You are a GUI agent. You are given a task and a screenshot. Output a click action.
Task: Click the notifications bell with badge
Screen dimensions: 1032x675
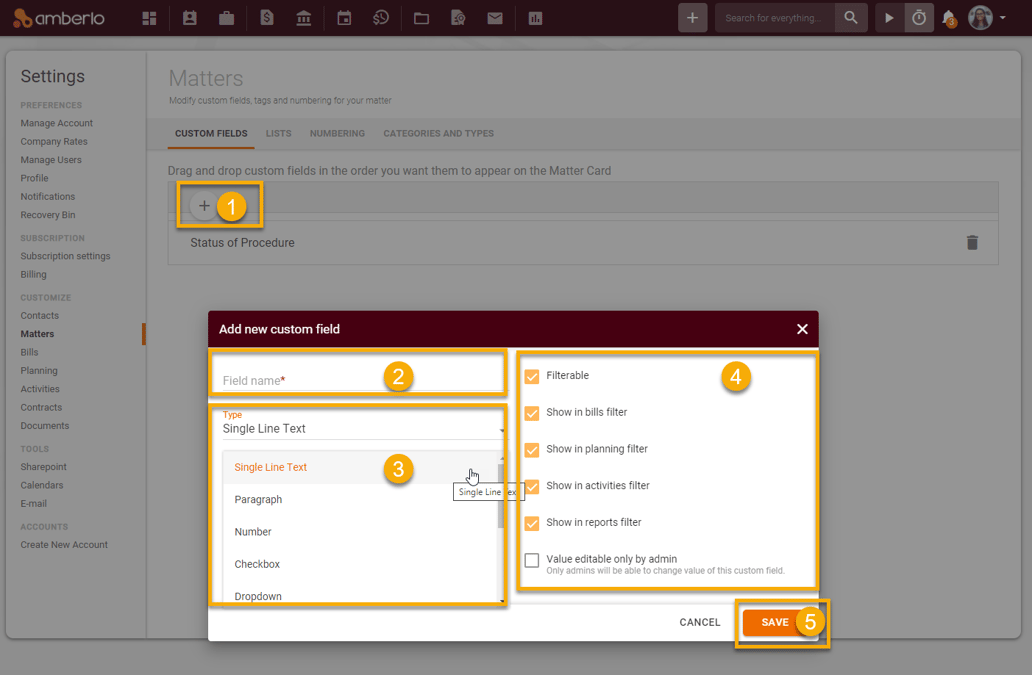(949, 17)
